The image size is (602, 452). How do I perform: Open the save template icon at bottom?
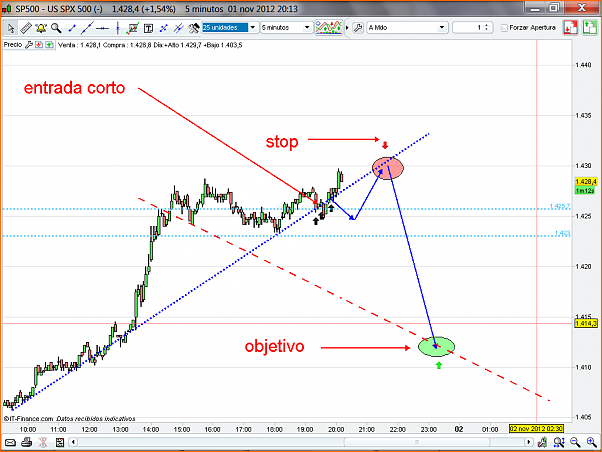[60, 442]
